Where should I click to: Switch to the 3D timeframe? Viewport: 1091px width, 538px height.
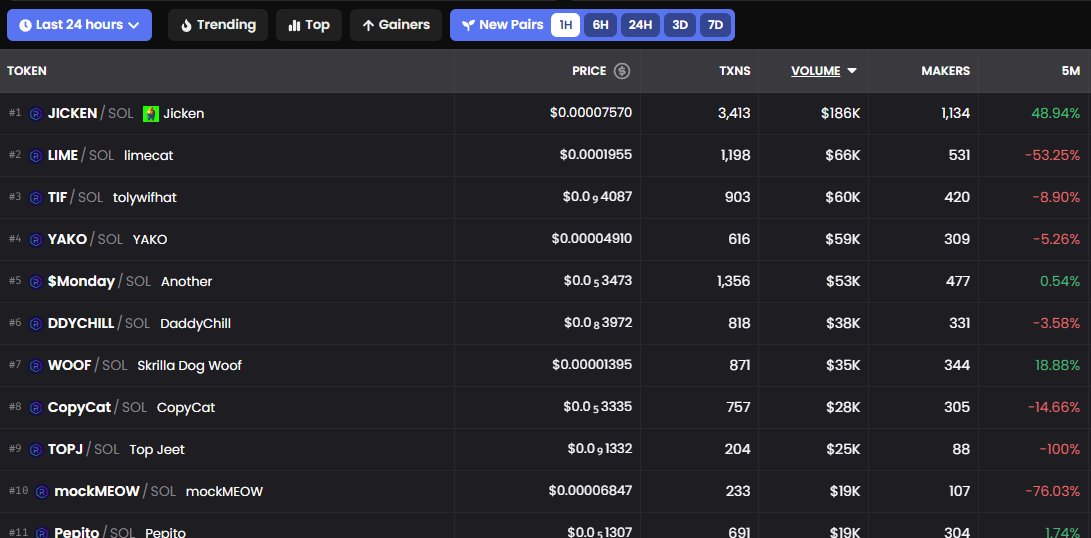pos(680,25)
